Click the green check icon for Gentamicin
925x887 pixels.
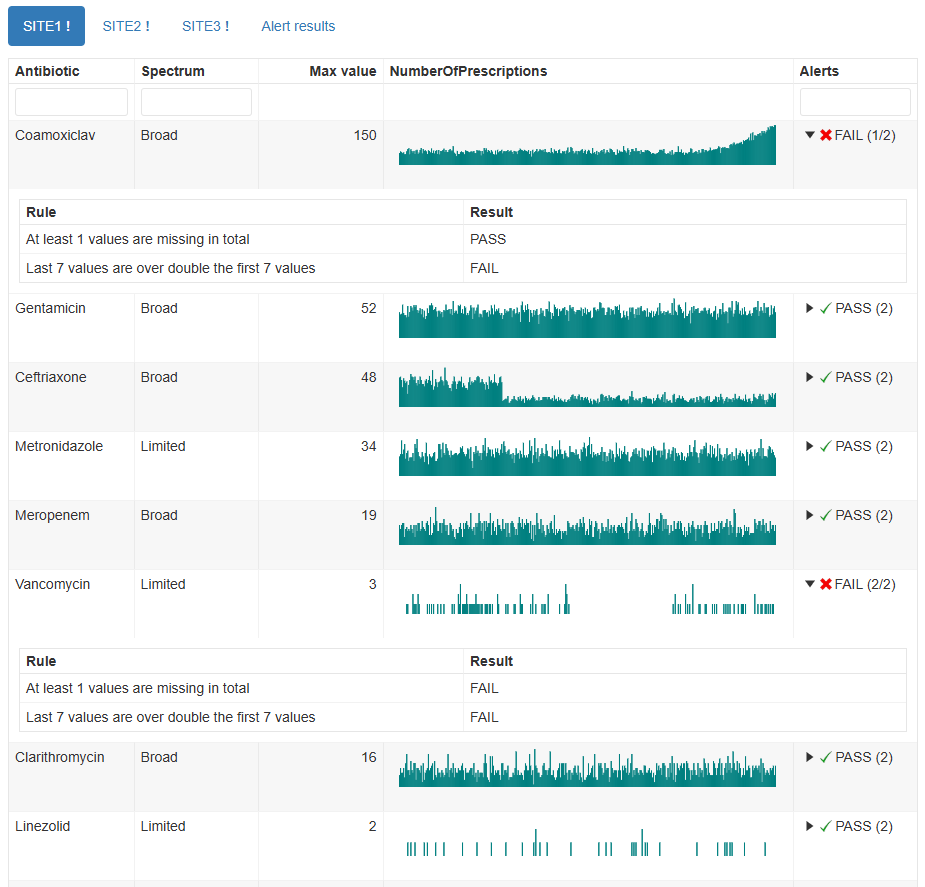pos(826,309)
